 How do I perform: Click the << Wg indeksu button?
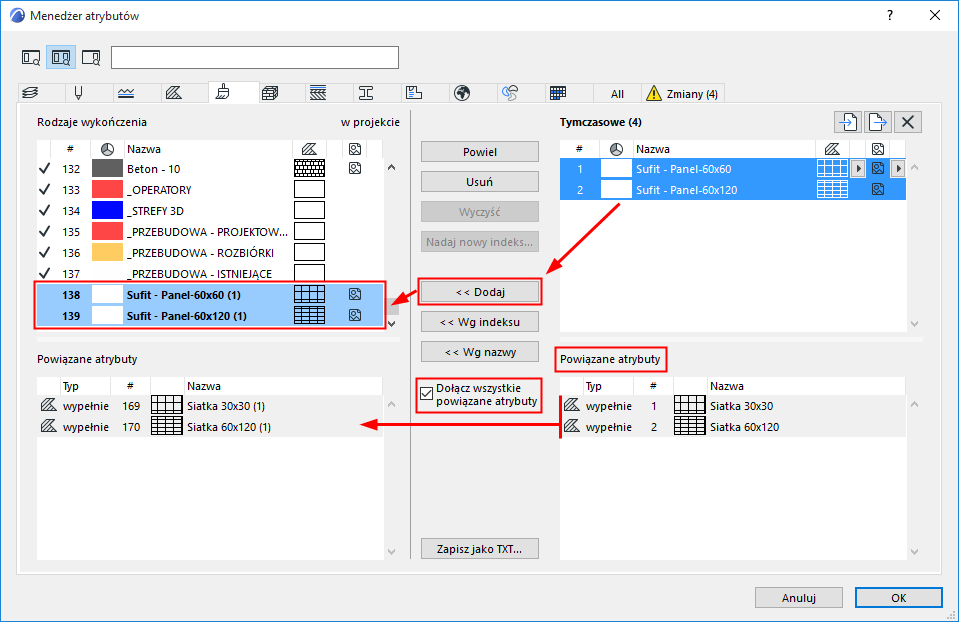[480, 322]
